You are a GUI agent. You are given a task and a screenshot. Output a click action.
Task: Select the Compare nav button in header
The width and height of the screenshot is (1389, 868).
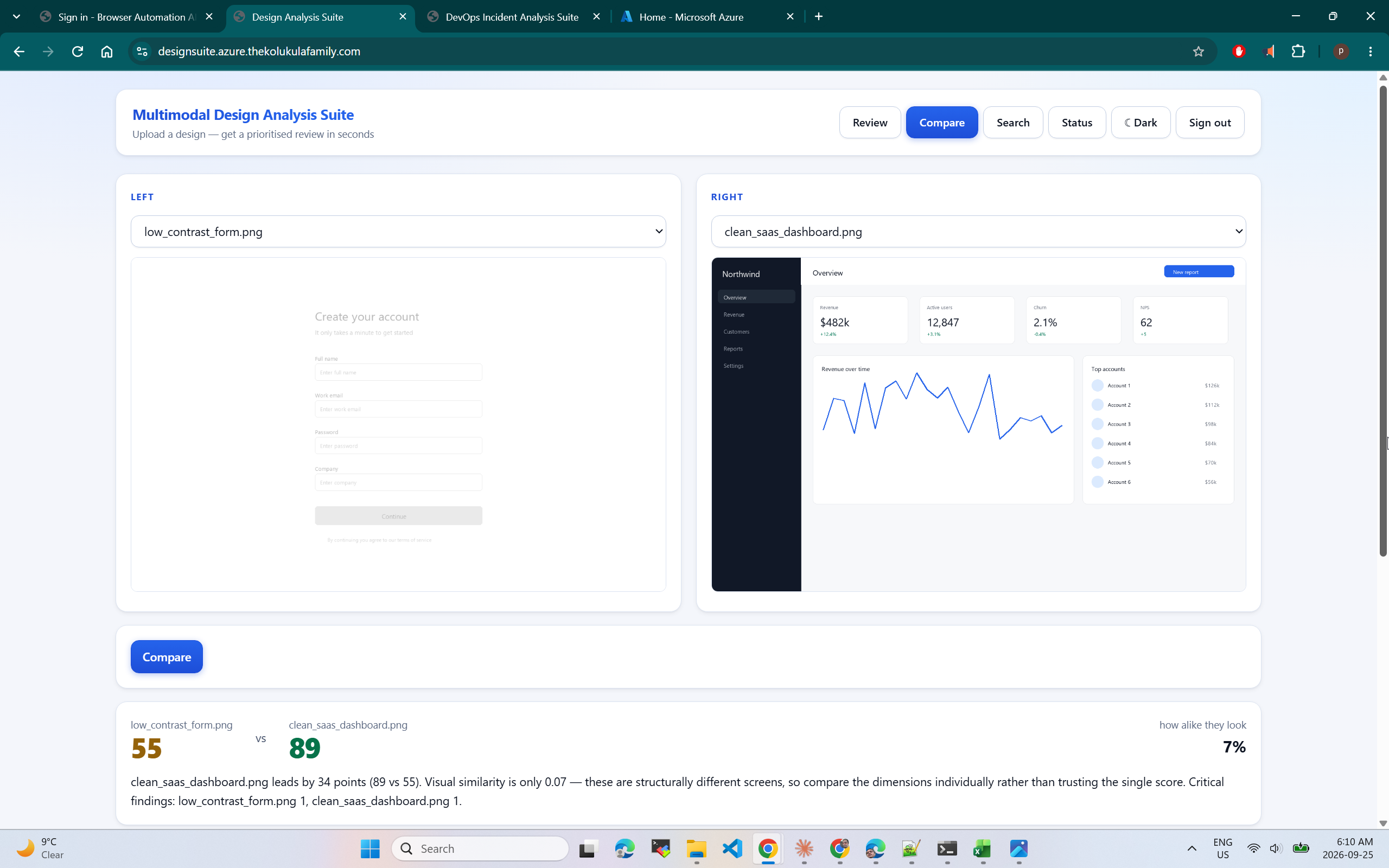941,122
